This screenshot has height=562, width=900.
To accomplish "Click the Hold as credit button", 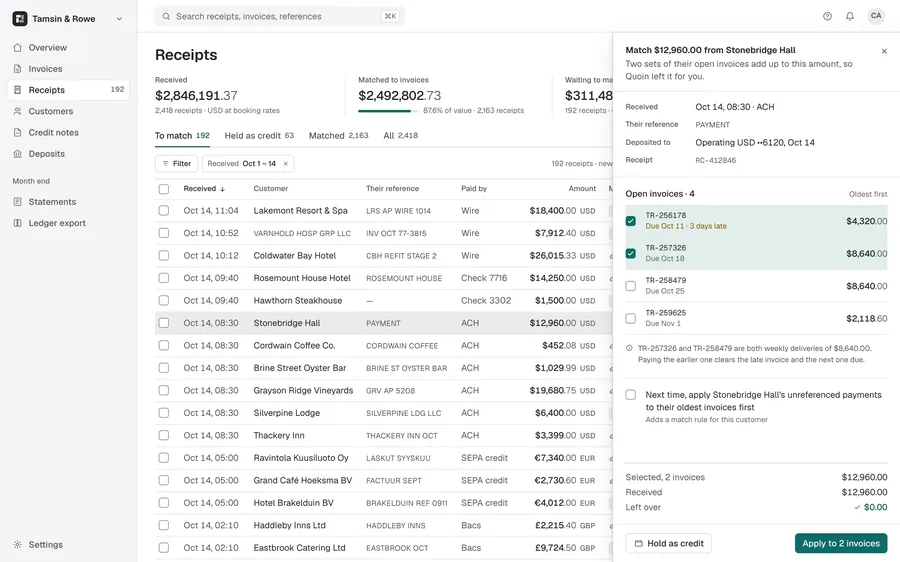I will (x=669, y=544).
